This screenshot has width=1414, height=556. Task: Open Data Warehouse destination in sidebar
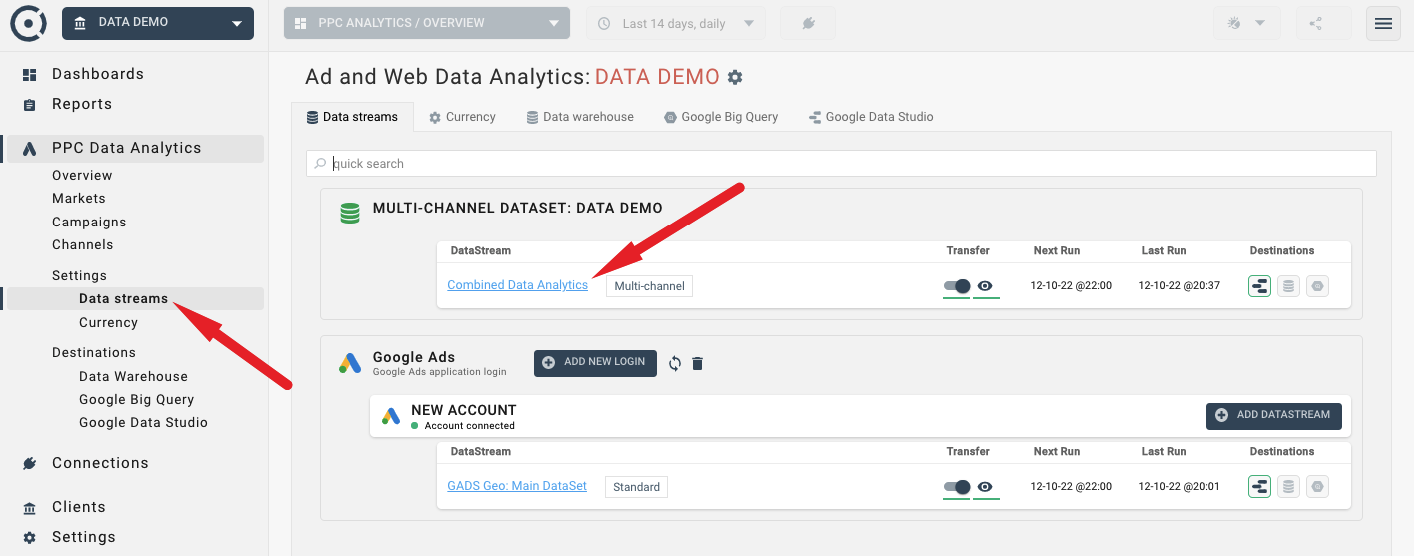click(133, 376)
